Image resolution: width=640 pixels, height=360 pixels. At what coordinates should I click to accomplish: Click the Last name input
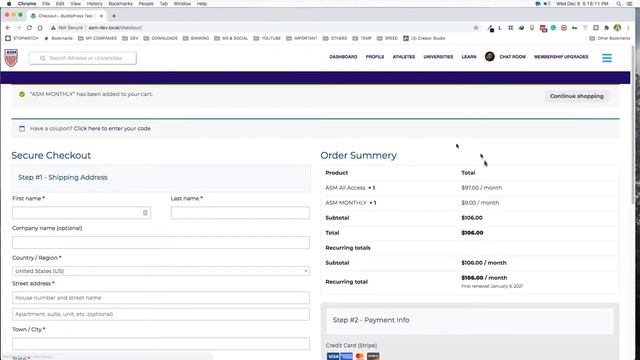tap(240, 213)
